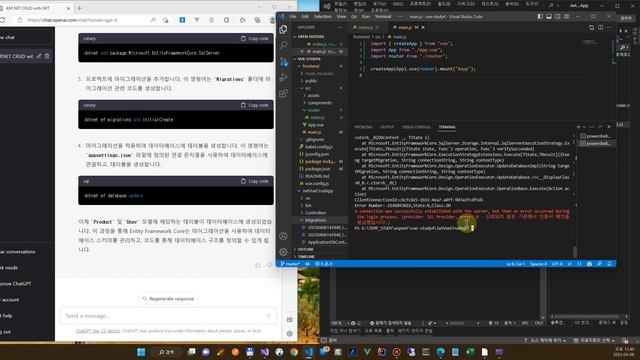
Task: Open Excel from the Windows taskbar
Action: click(470, 352)
